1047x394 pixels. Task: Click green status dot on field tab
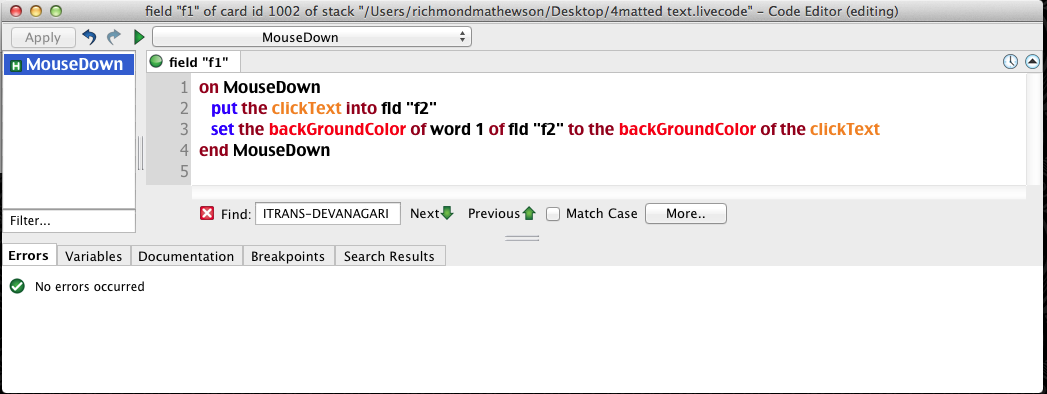pos(157,62)
